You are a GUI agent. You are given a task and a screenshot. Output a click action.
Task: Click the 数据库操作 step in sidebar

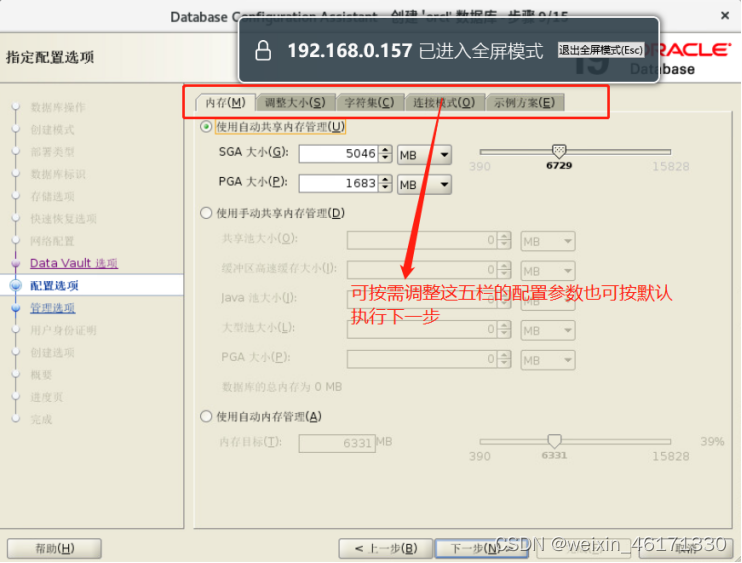[58, 107]
